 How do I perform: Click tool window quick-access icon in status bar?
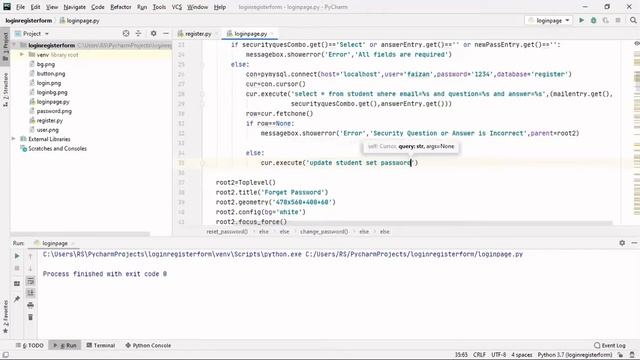click(6, 355)
